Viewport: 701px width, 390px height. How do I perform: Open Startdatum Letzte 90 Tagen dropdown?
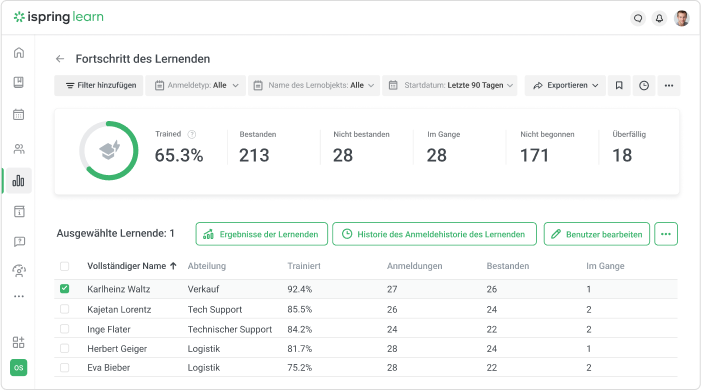450,85
